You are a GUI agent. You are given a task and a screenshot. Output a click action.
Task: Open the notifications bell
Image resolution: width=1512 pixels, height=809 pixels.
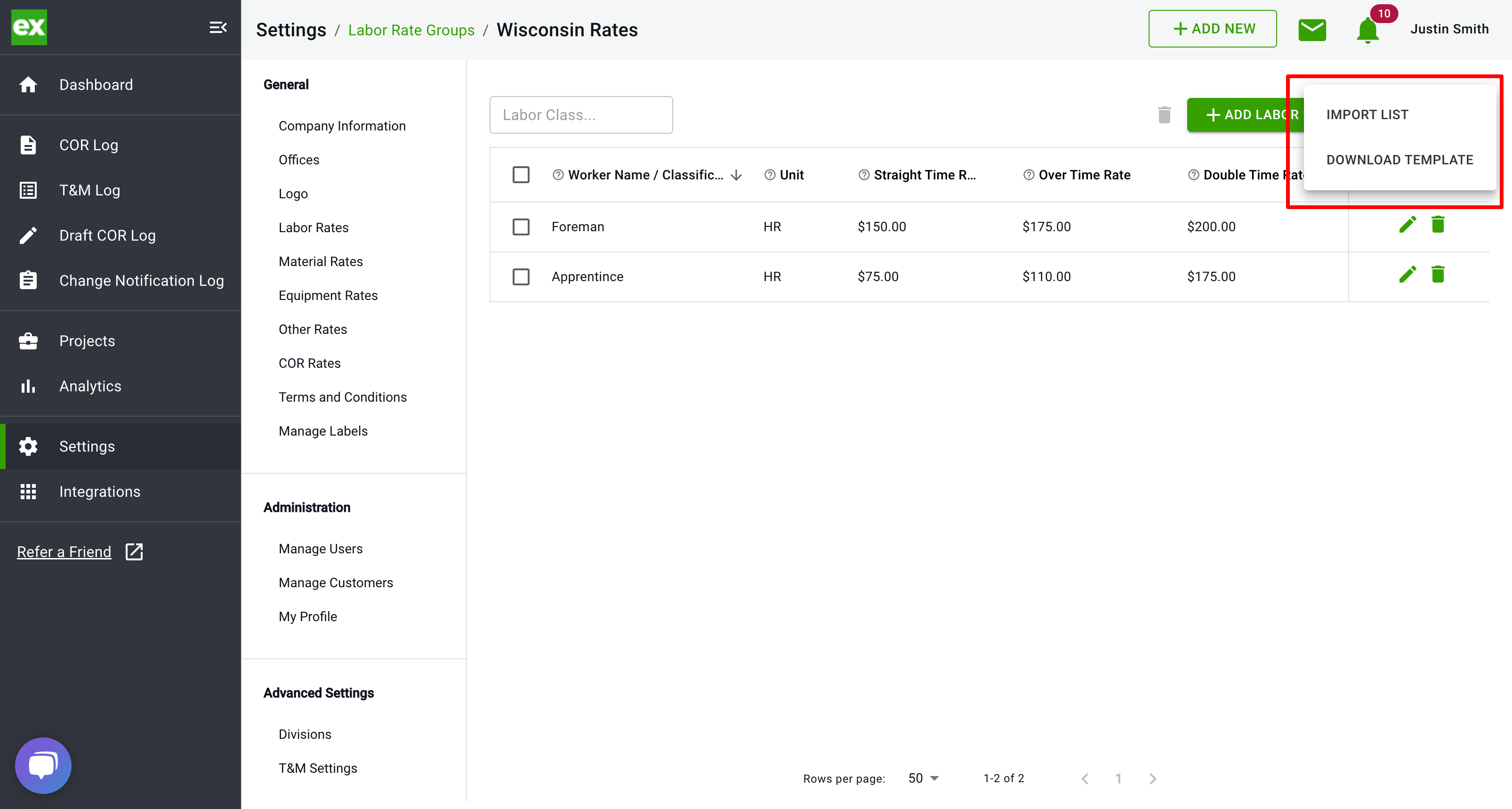[1367, 31]
